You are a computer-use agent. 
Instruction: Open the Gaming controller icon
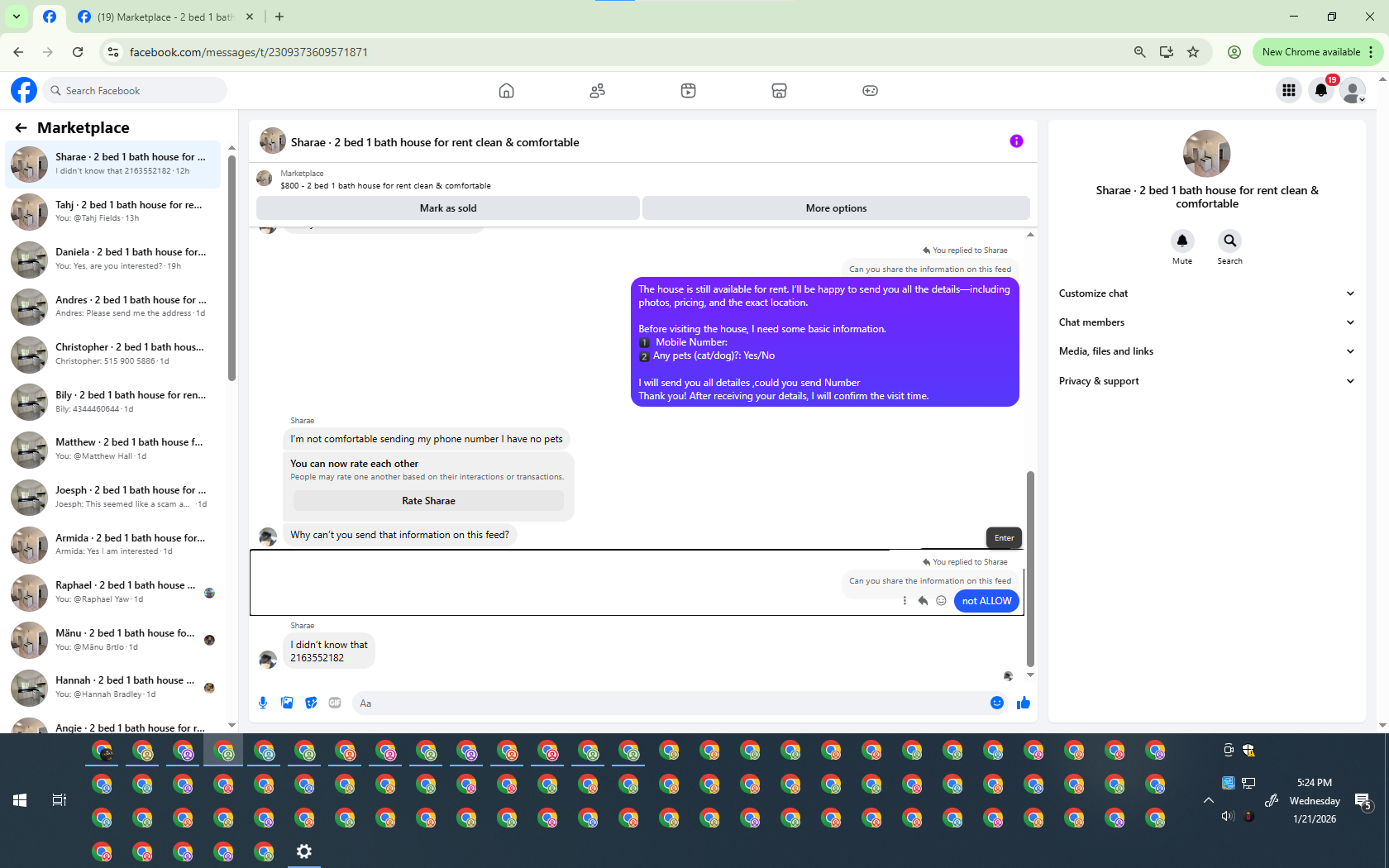pos(870,91)
